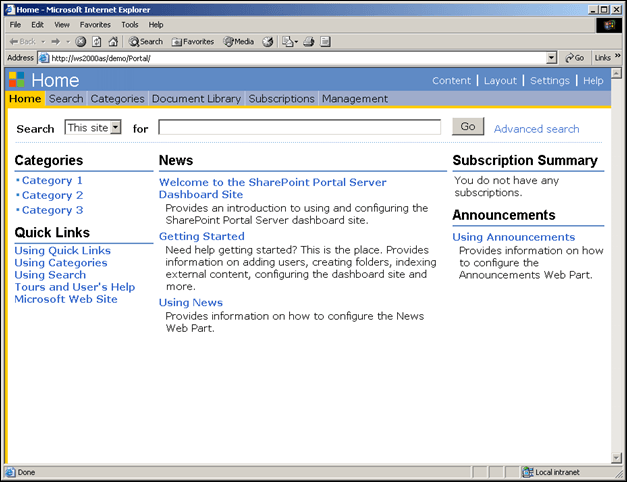Click the portal Help link in header

point(593,81)
